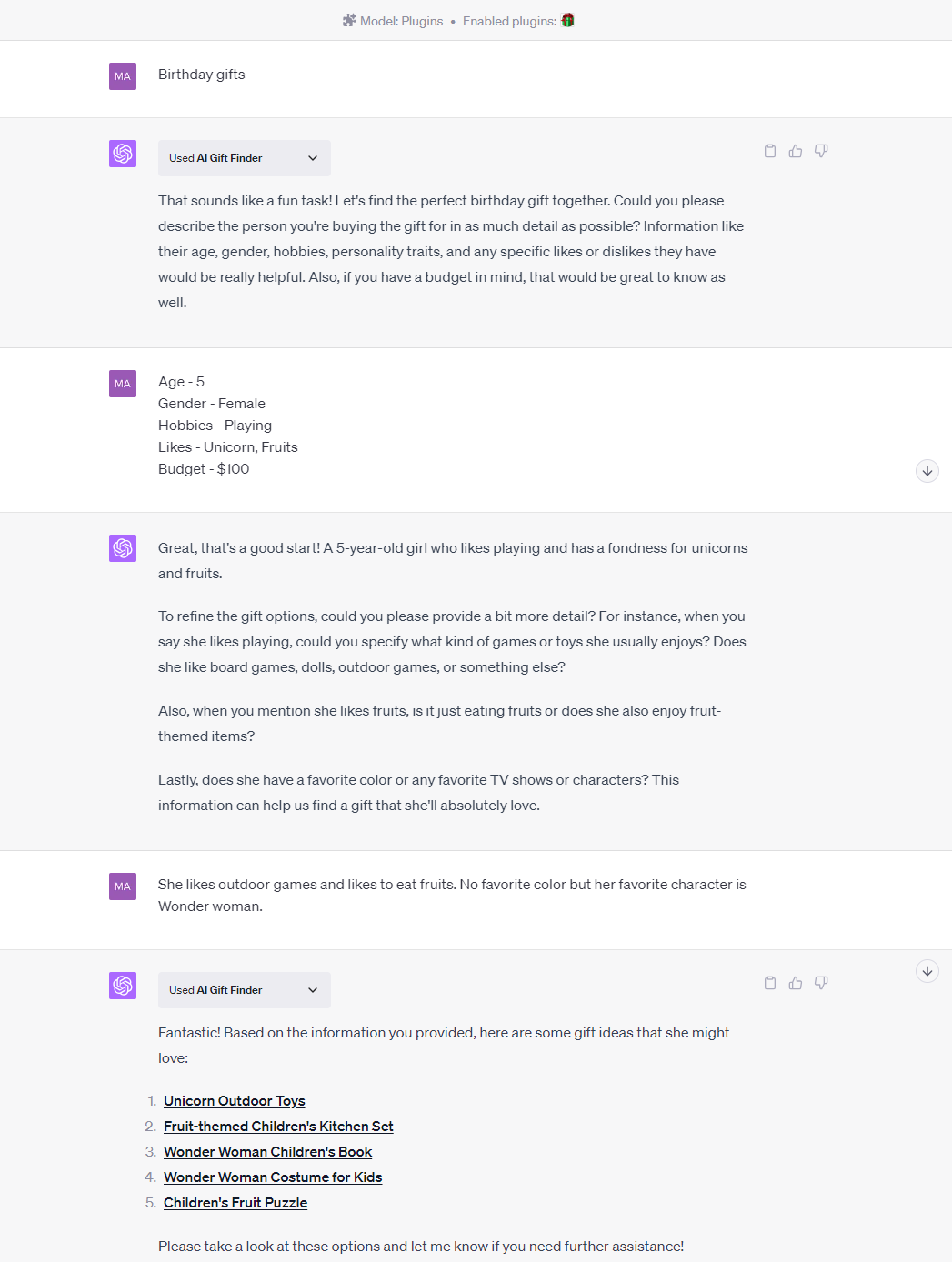This screenshot has height=1262, width=952.
Task: Click the ChatGPT avatar beside 'Great, that's a good start'
Action: point(123,548)
